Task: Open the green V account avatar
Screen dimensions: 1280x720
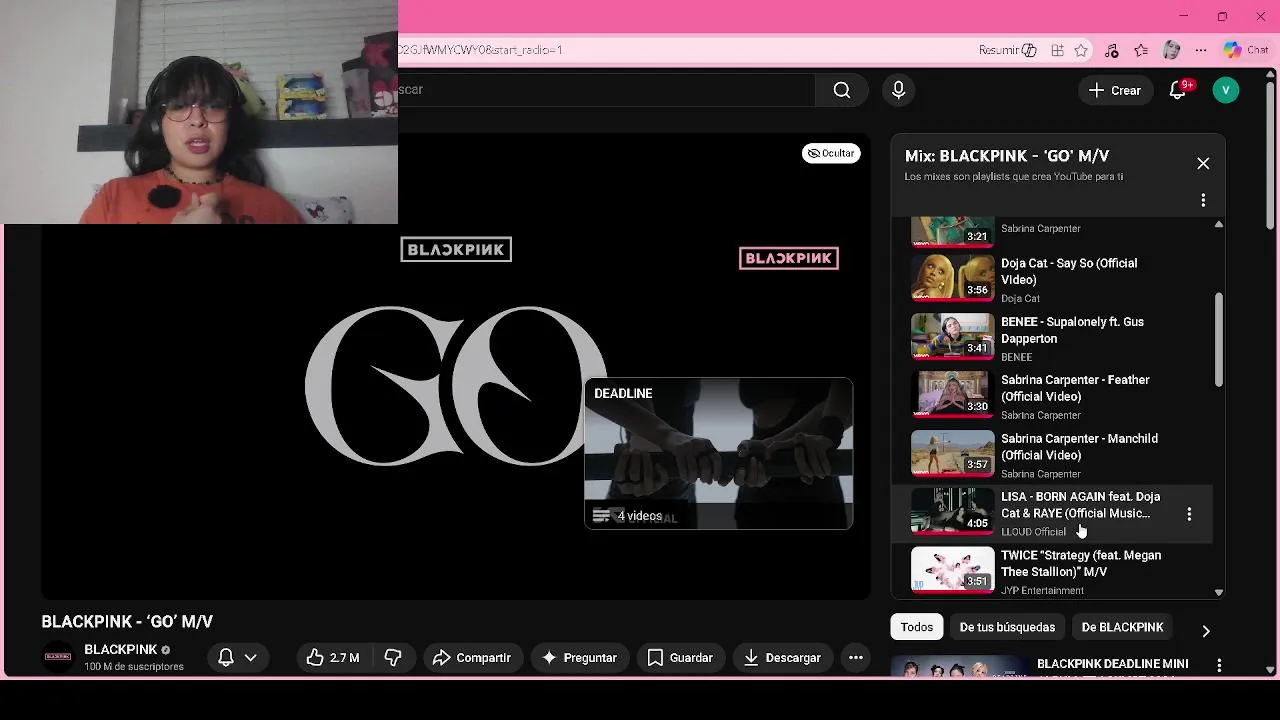Action: coord(1226,90)
